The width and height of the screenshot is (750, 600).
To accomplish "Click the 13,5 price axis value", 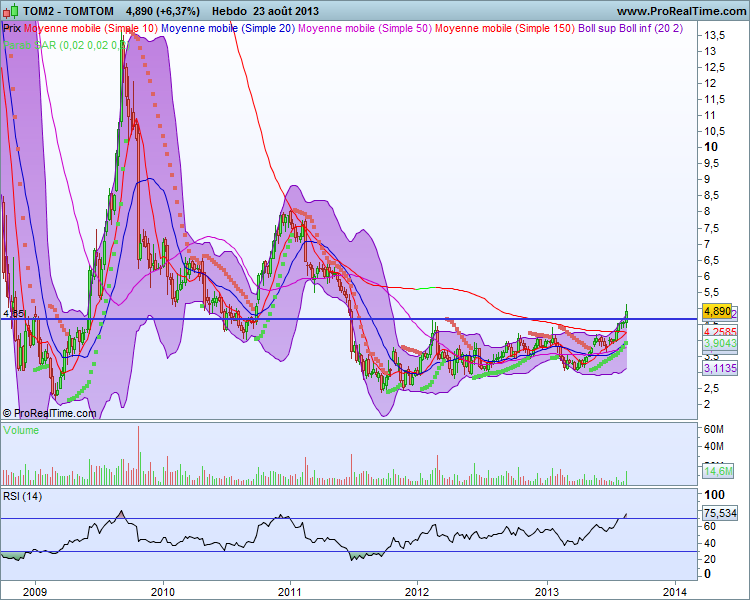I will point(715,35).
